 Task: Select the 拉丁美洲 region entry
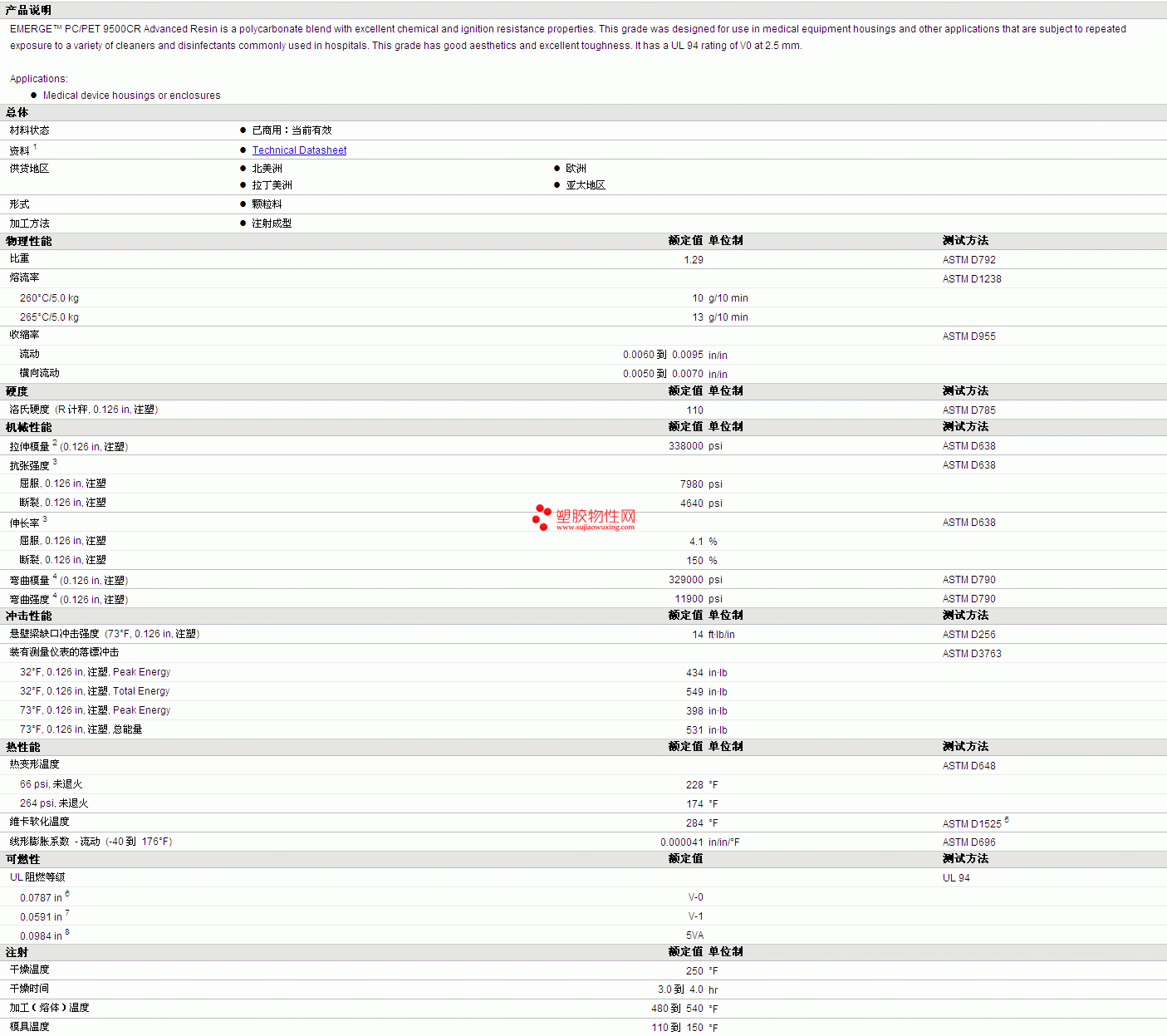(272, 185)
